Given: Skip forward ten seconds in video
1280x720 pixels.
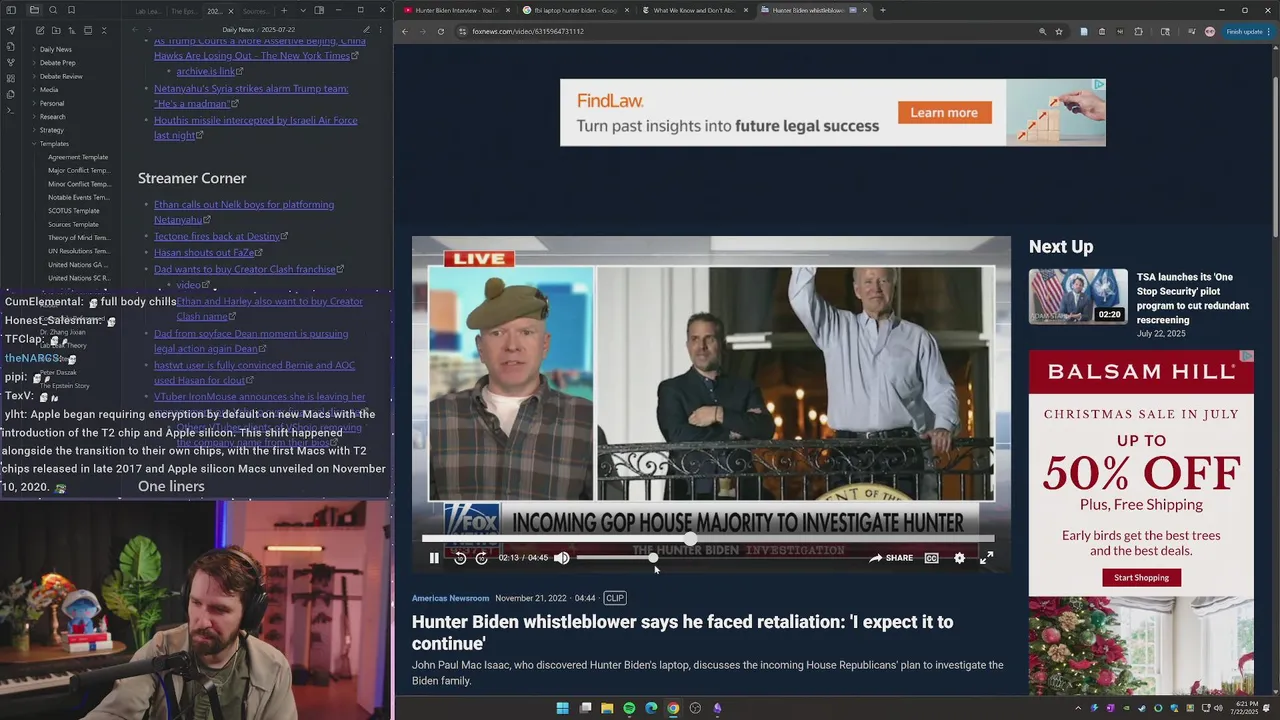Looking at the screenshot, I should point(481,558).
